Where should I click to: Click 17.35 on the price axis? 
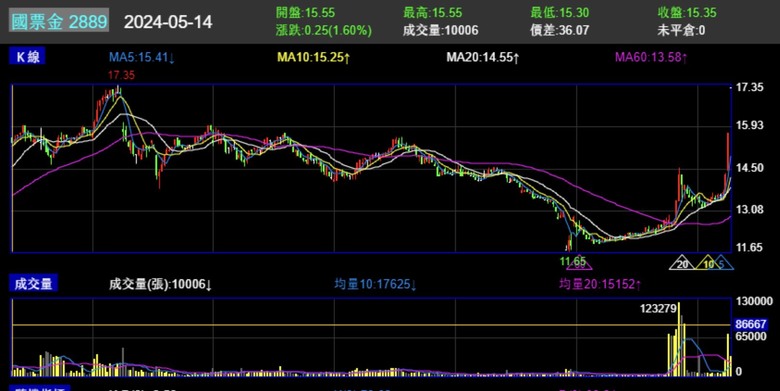tap(750, 88)
